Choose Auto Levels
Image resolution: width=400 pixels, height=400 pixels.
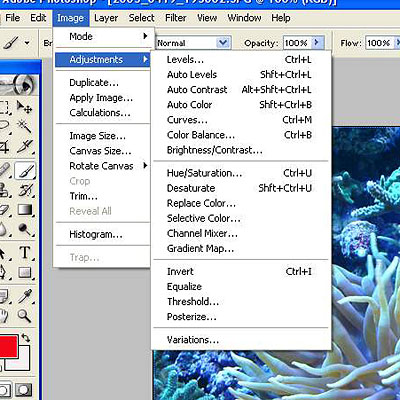pos(241,75)
